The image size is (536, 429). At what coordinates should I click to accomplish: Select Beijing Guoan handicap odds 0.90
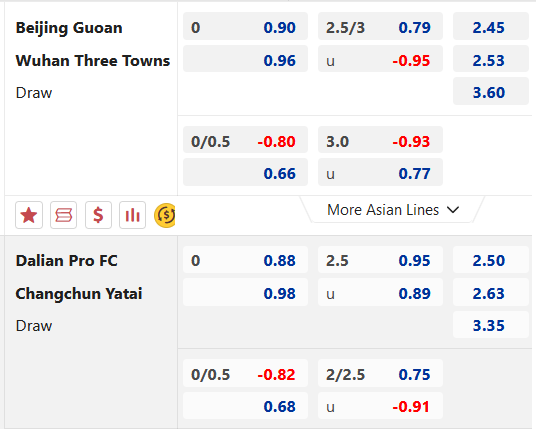[245, 26]
